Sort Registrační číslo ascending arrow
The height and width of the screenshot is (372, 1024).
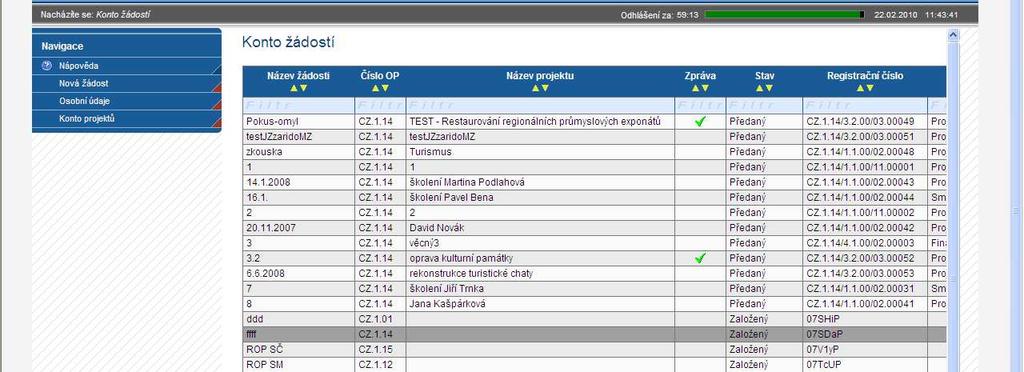tap(861, 88)
